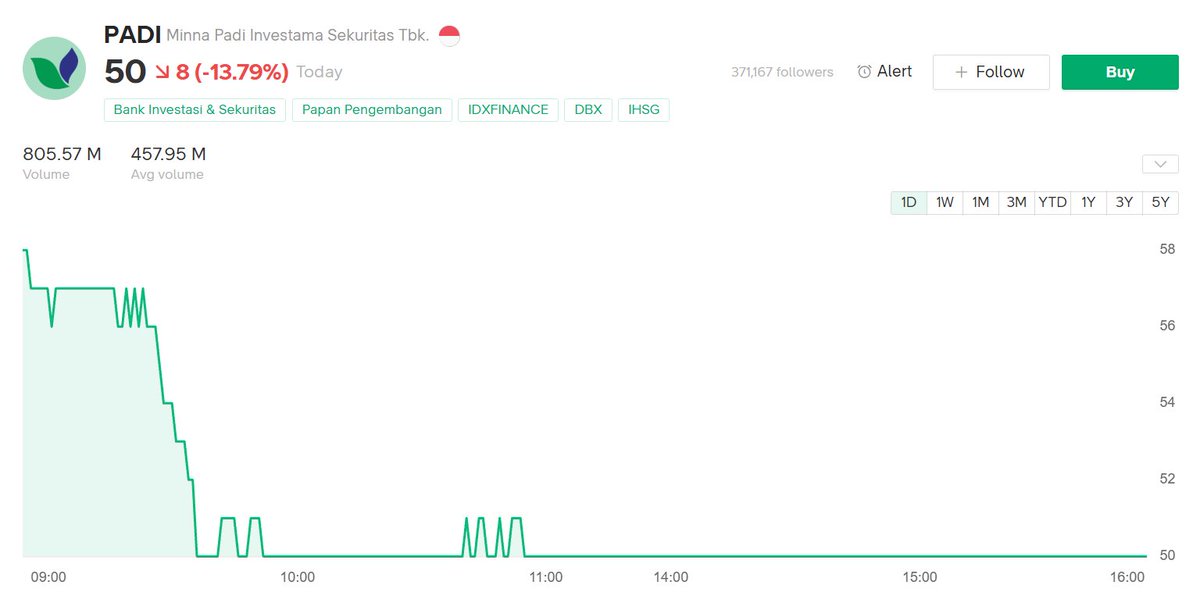The width and height of the screenshot is (1200, 610).
Task: Switch chart to 1M range
Action: pos(981,202)
